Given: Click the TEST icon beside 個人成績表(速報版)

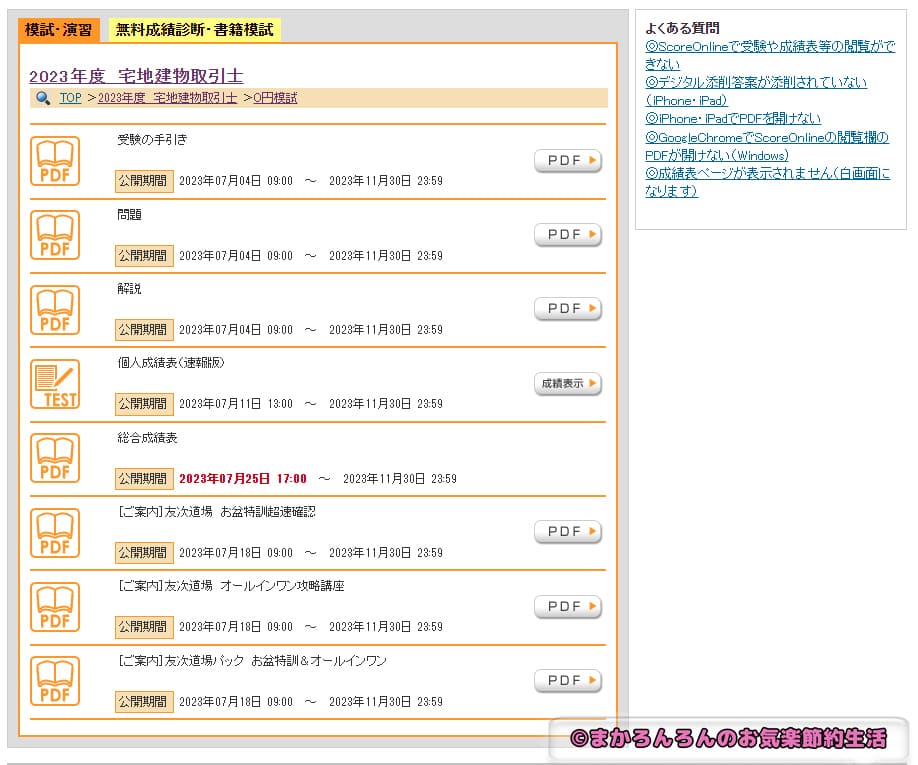Looking at the screenshot, I should (x=55, y=384).
